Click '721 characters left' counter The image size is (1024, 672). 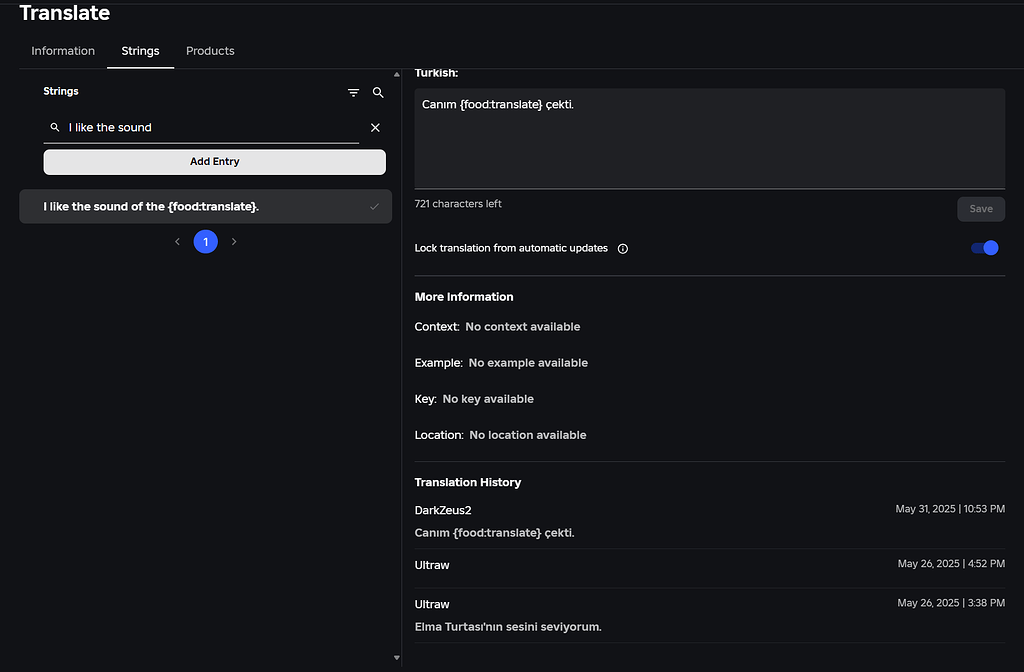(x=458, y=204)
